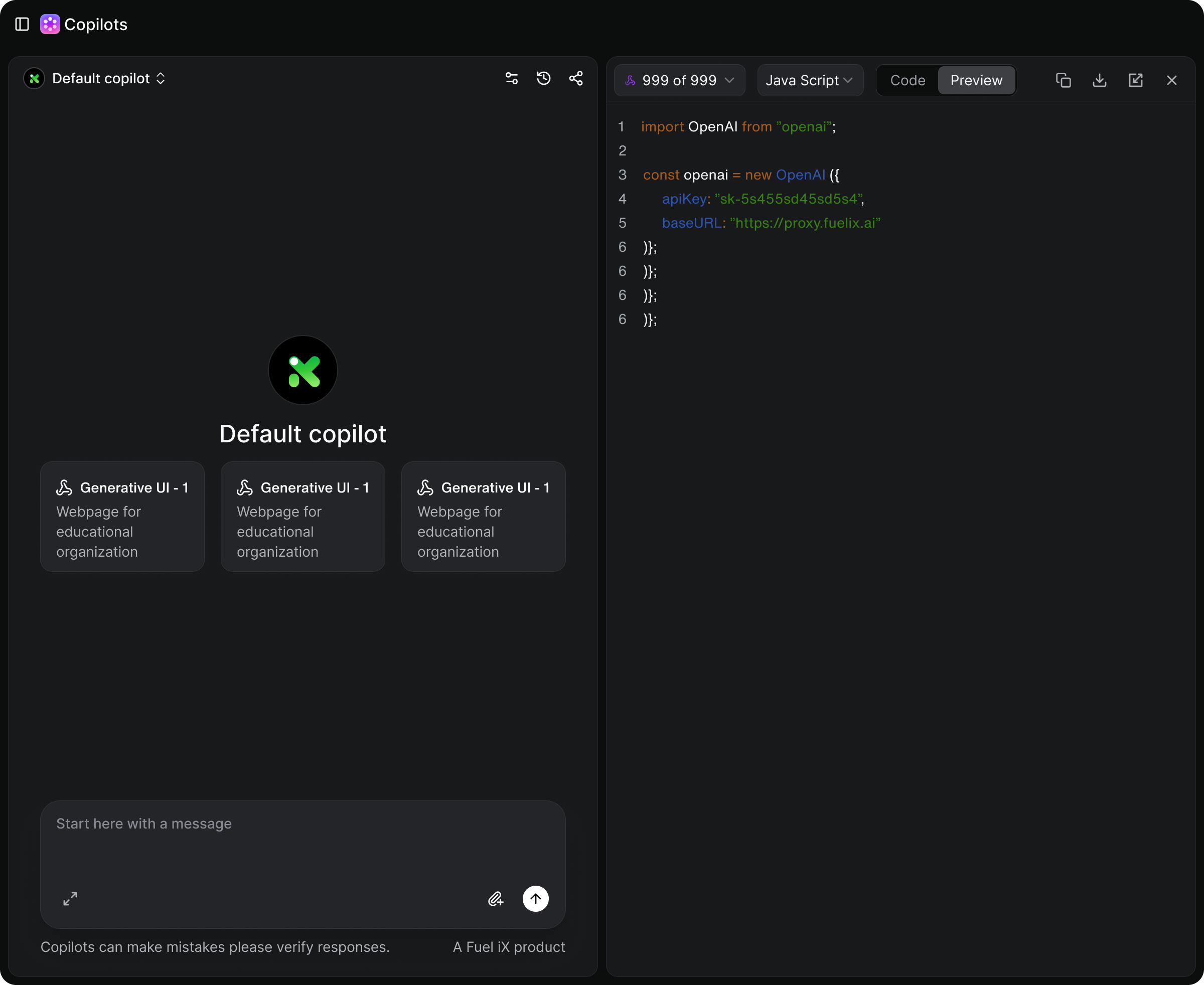Open the chat history icon
The width and height of the screenshot is (1204, 985).
point(544,78)
